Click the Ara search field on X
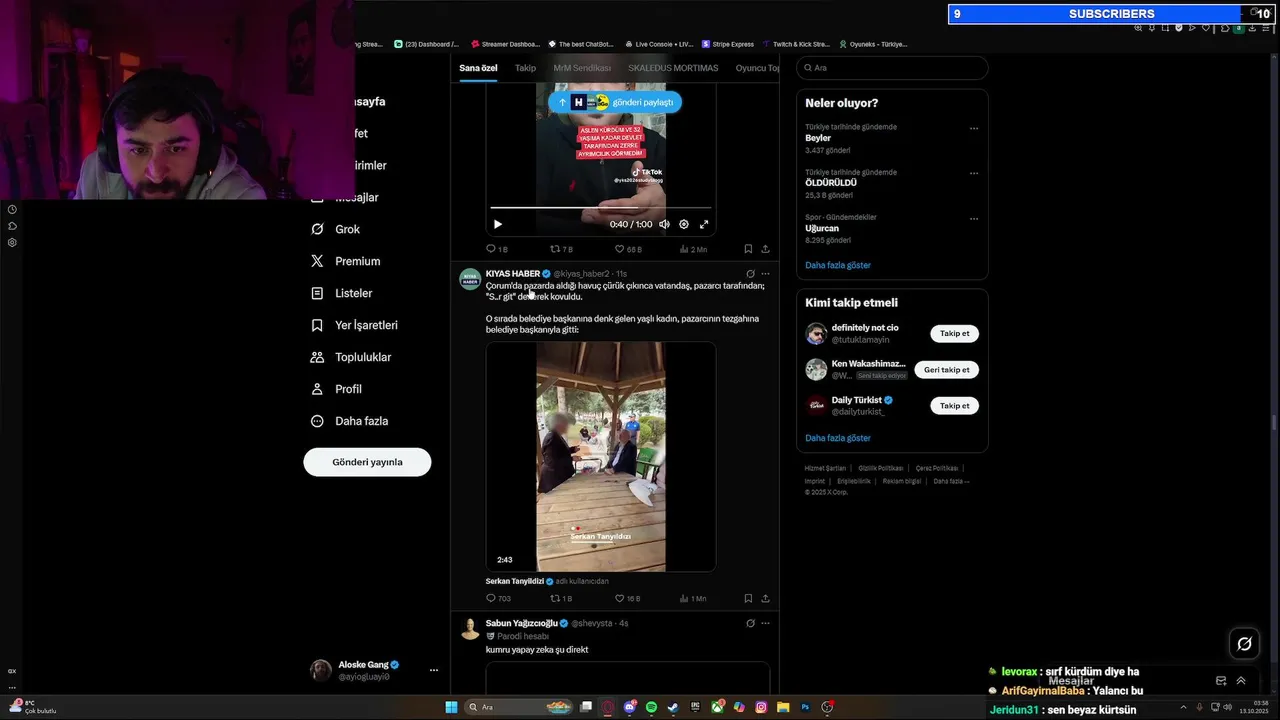This screenshot has height=720, width=1280. [x=892, y=68]
